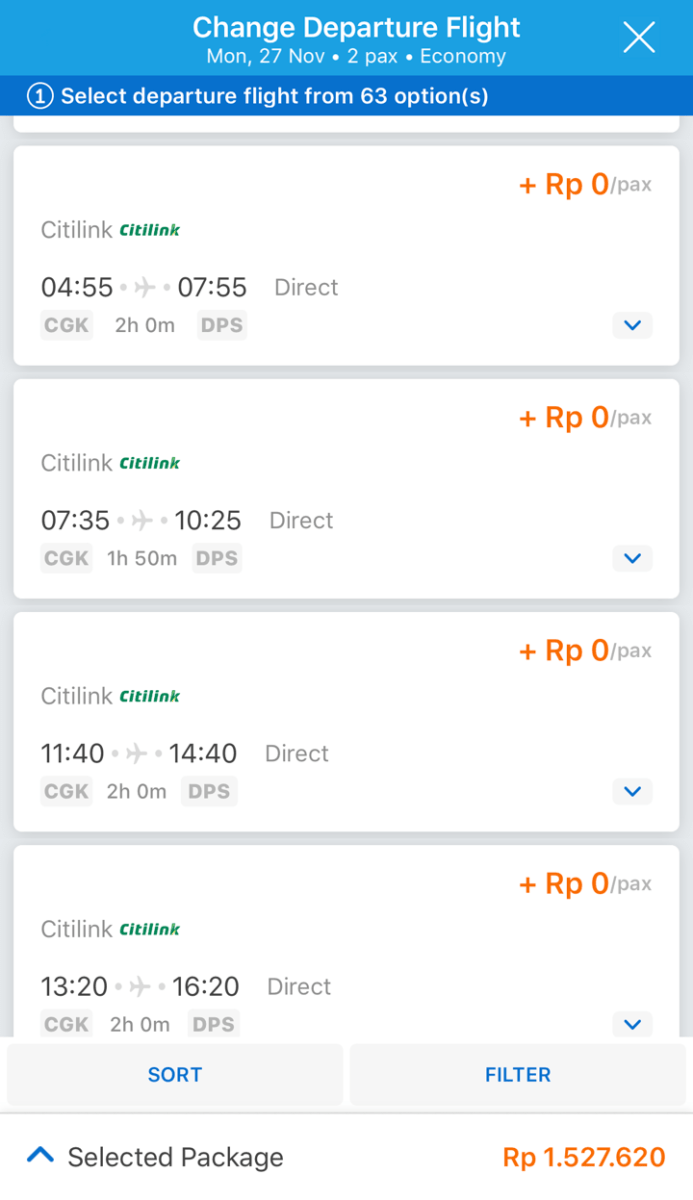Expand details of the 07:35 Citilink flight
Screen dimensions: 693x1200
click(632, 558)
